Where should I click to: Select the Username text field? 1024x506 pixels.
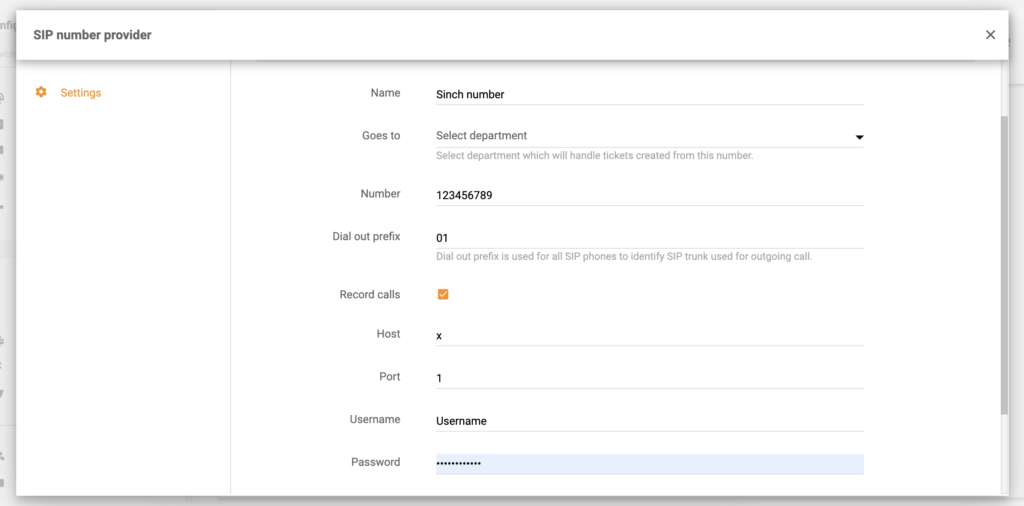point(648,421)
